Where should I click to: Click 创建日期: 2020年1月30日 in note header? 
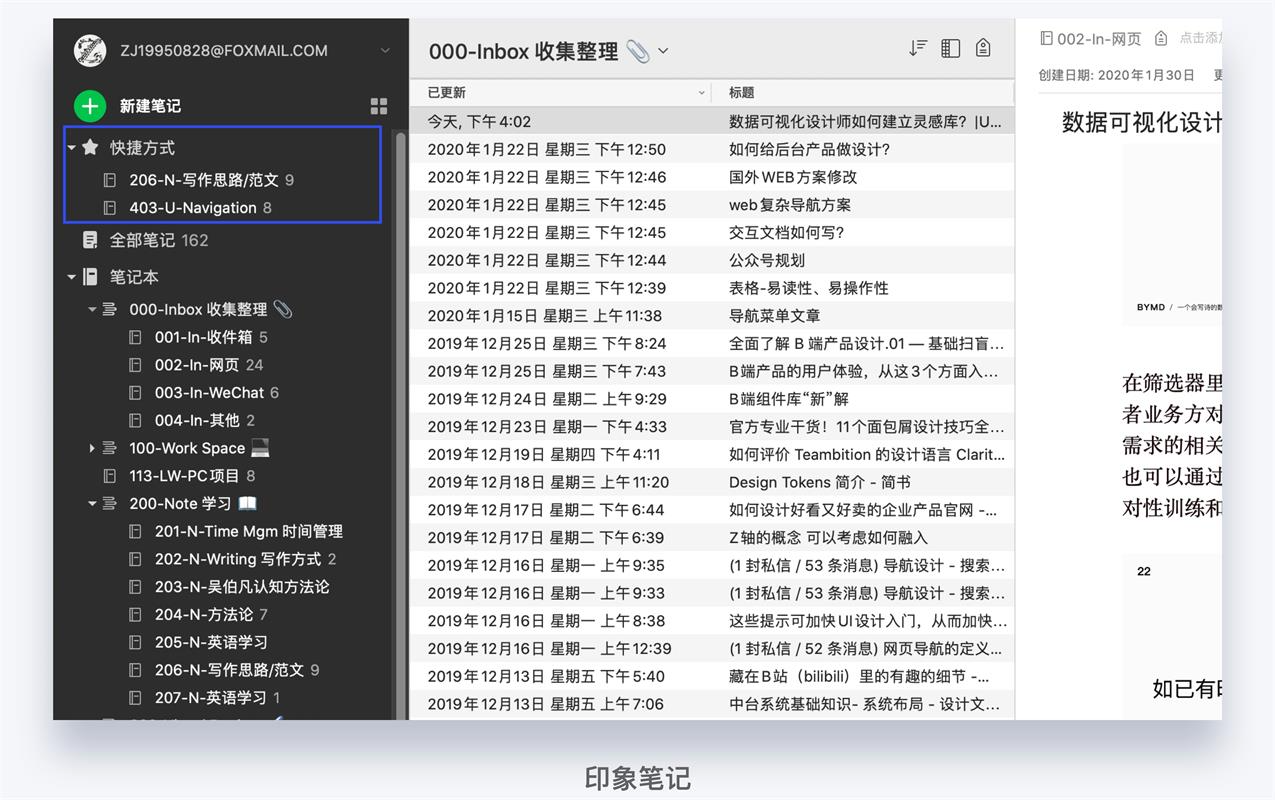pyautogui.click(x=1116, y=75)
